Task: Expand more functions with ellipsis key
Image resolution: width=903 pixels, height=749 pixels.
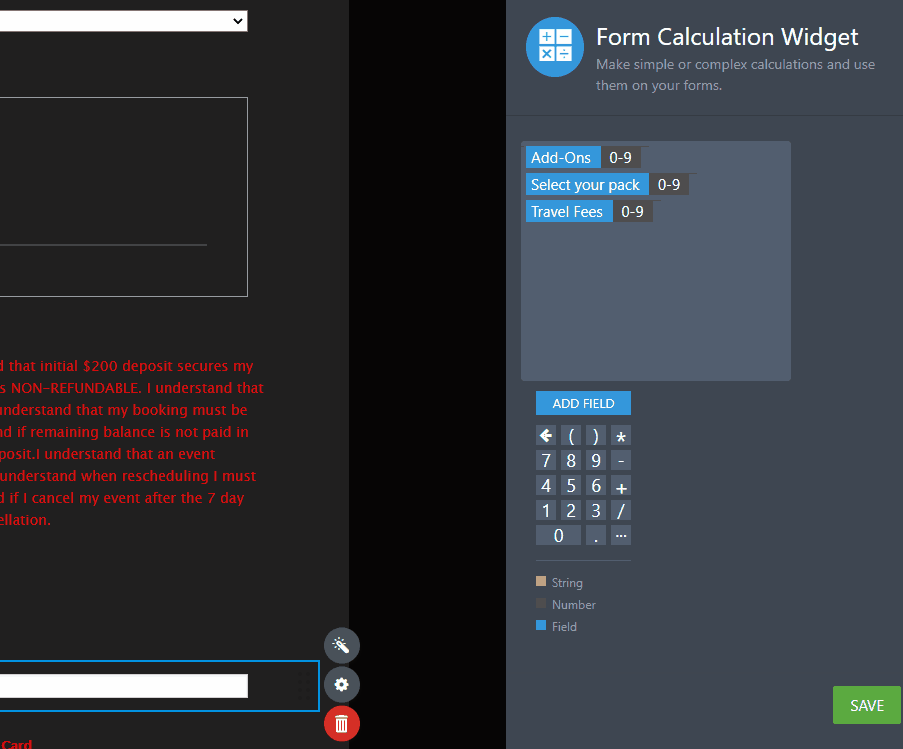Action: click(621, 535)
